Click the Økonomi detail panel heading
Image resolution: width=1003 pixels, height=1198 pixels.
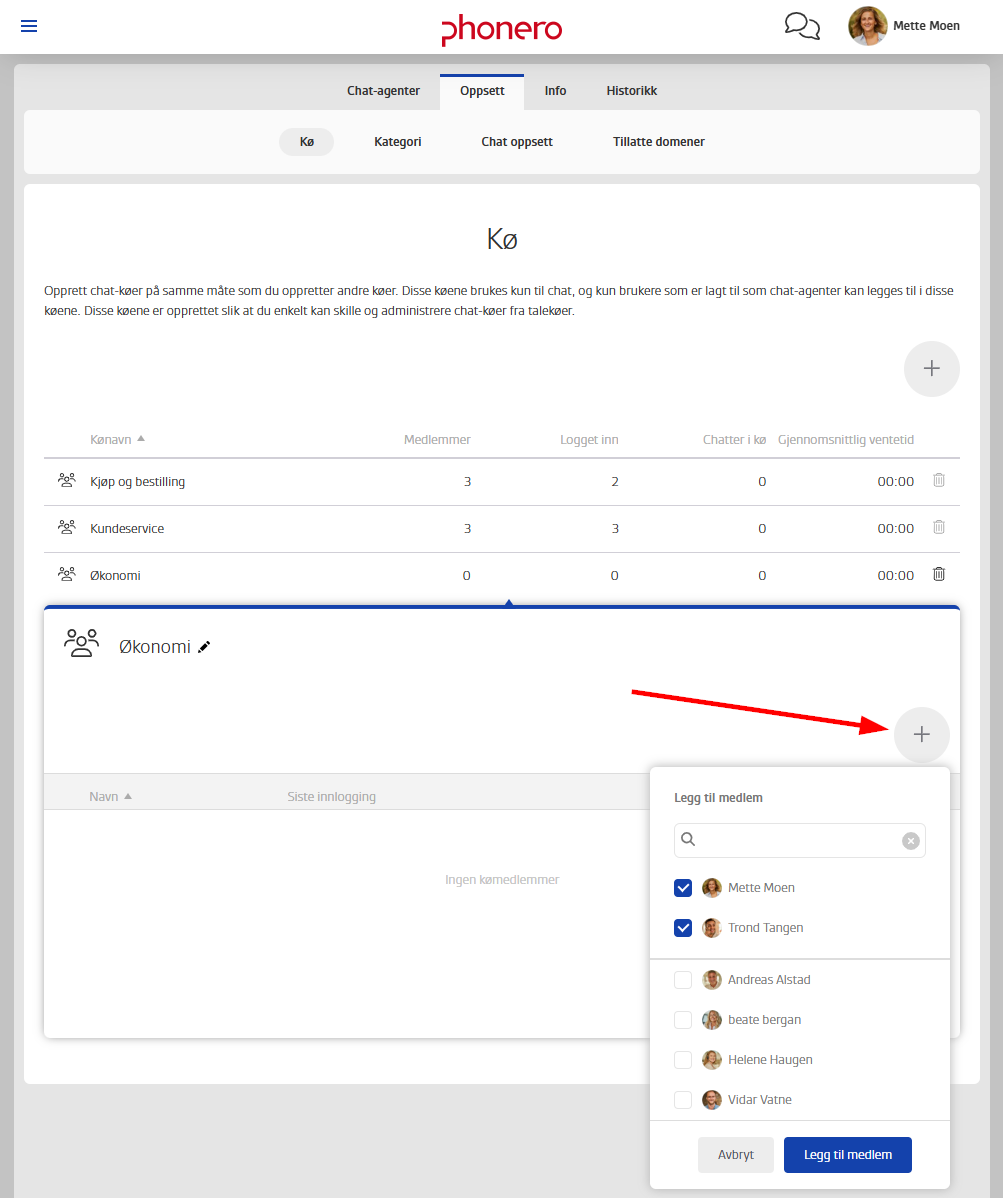pyautogui.click(x=154, y=646)
